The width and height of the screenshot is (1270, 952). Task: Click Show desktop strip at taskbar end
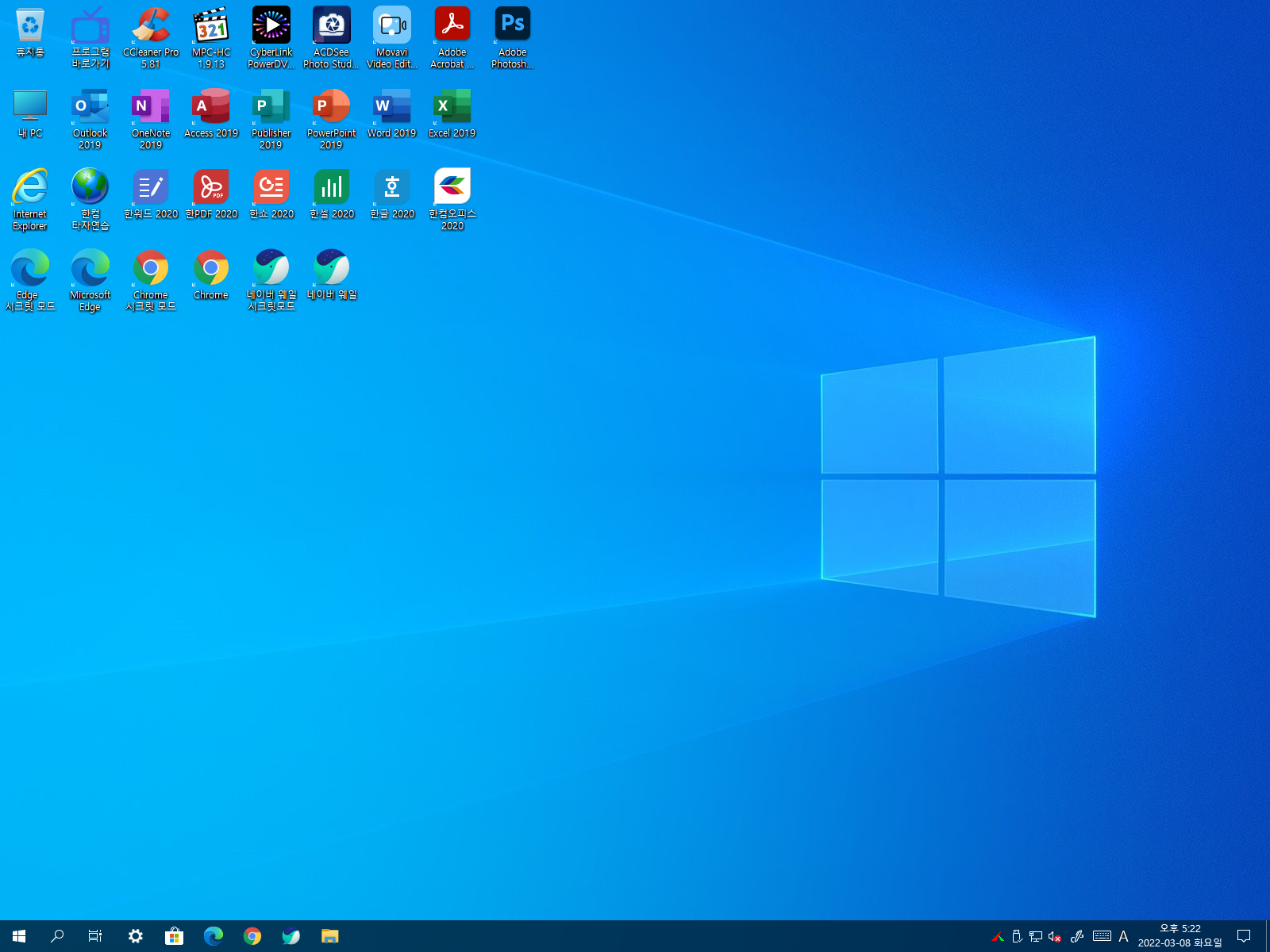1268,936
